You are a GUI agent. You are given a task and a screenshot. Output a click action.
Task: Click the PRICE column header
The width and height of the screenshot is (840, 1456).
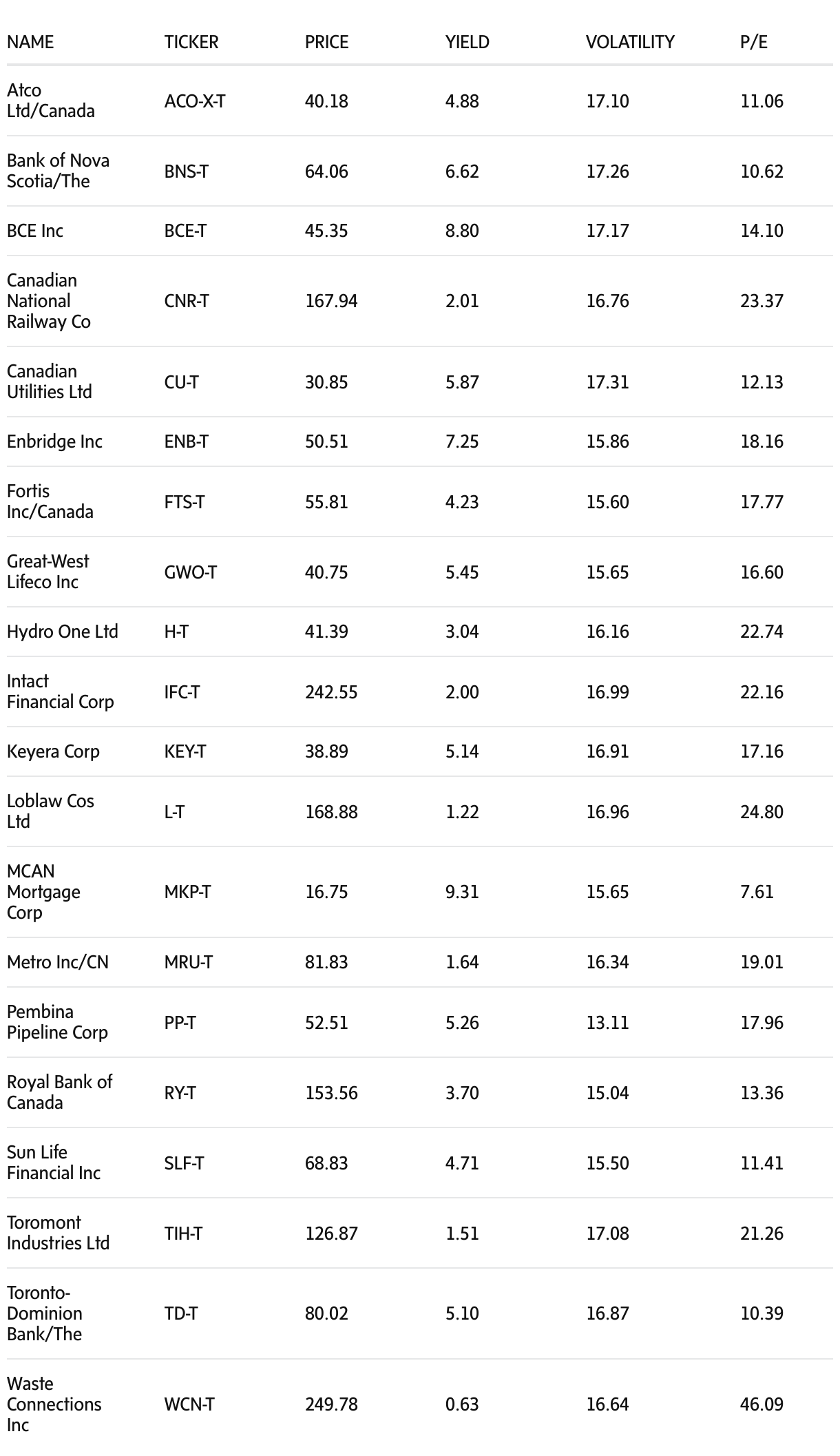tap(326, 42)
